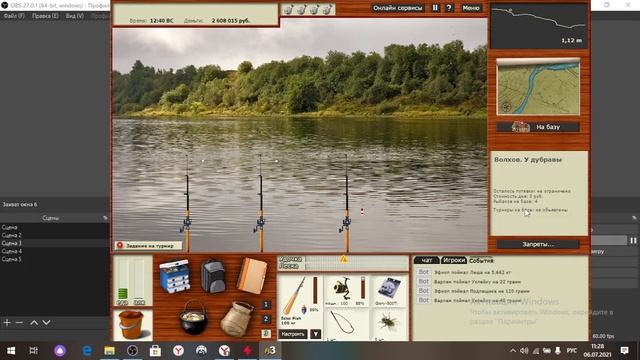Click the taskbar clock 11:28
640x360 pixels.
click(598, 346)
